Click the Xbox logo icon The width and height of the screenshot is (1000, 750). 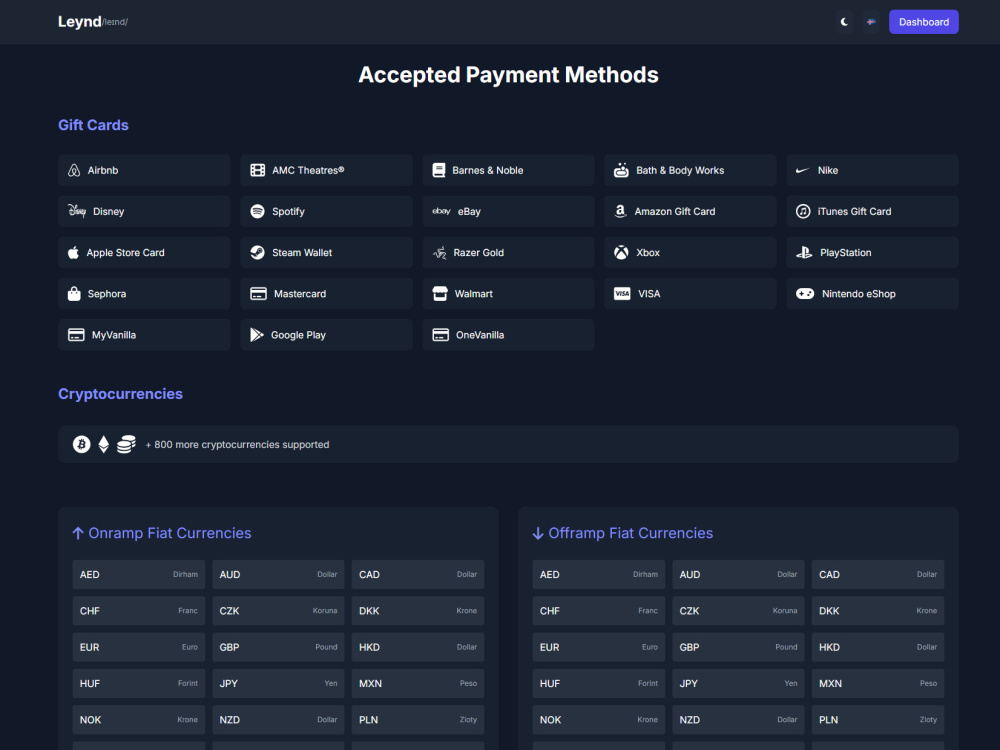pos(621,253)
